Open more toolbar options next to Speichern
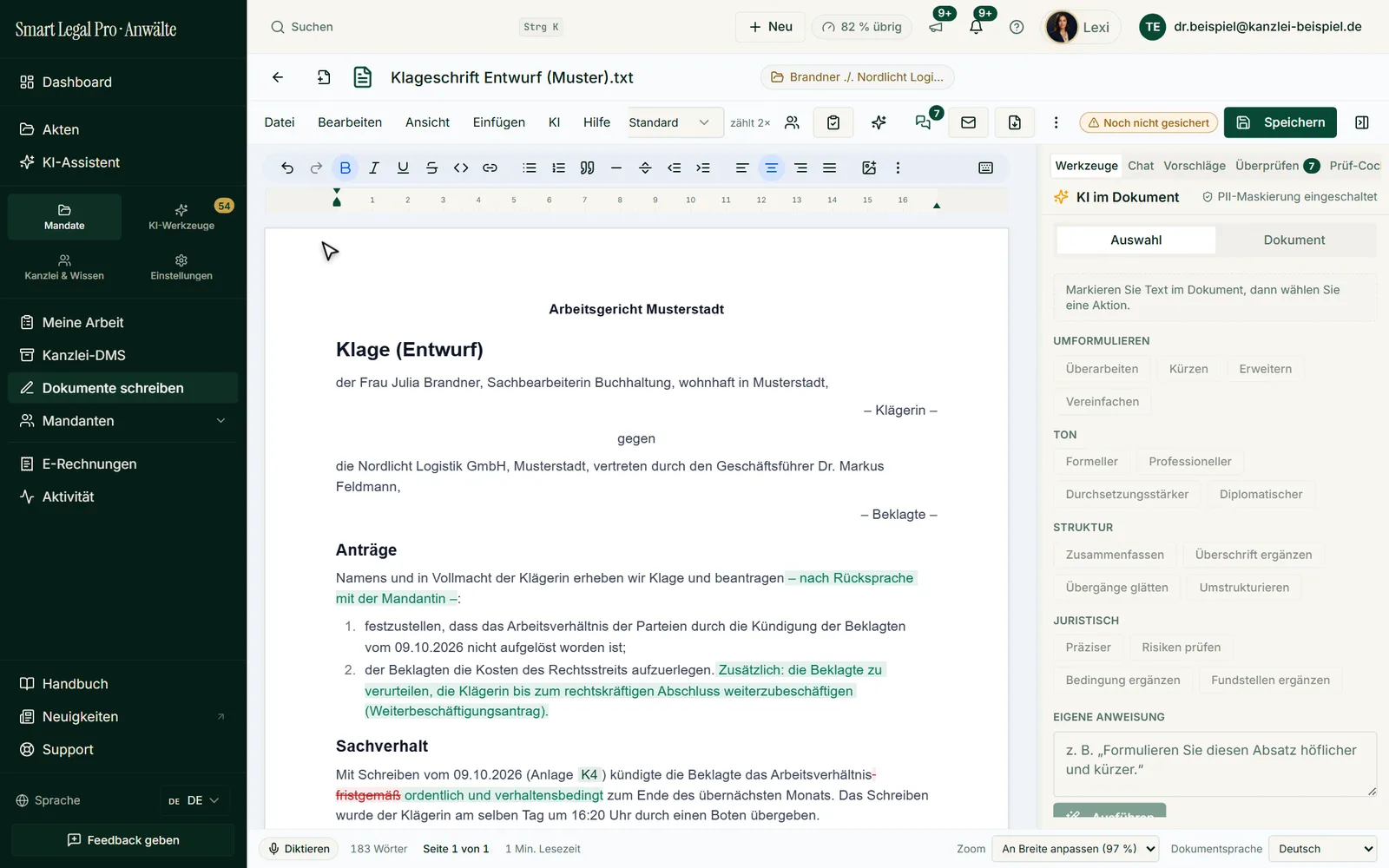The height and width of the screenshot is (868, 1389). tap(1056, 122)
